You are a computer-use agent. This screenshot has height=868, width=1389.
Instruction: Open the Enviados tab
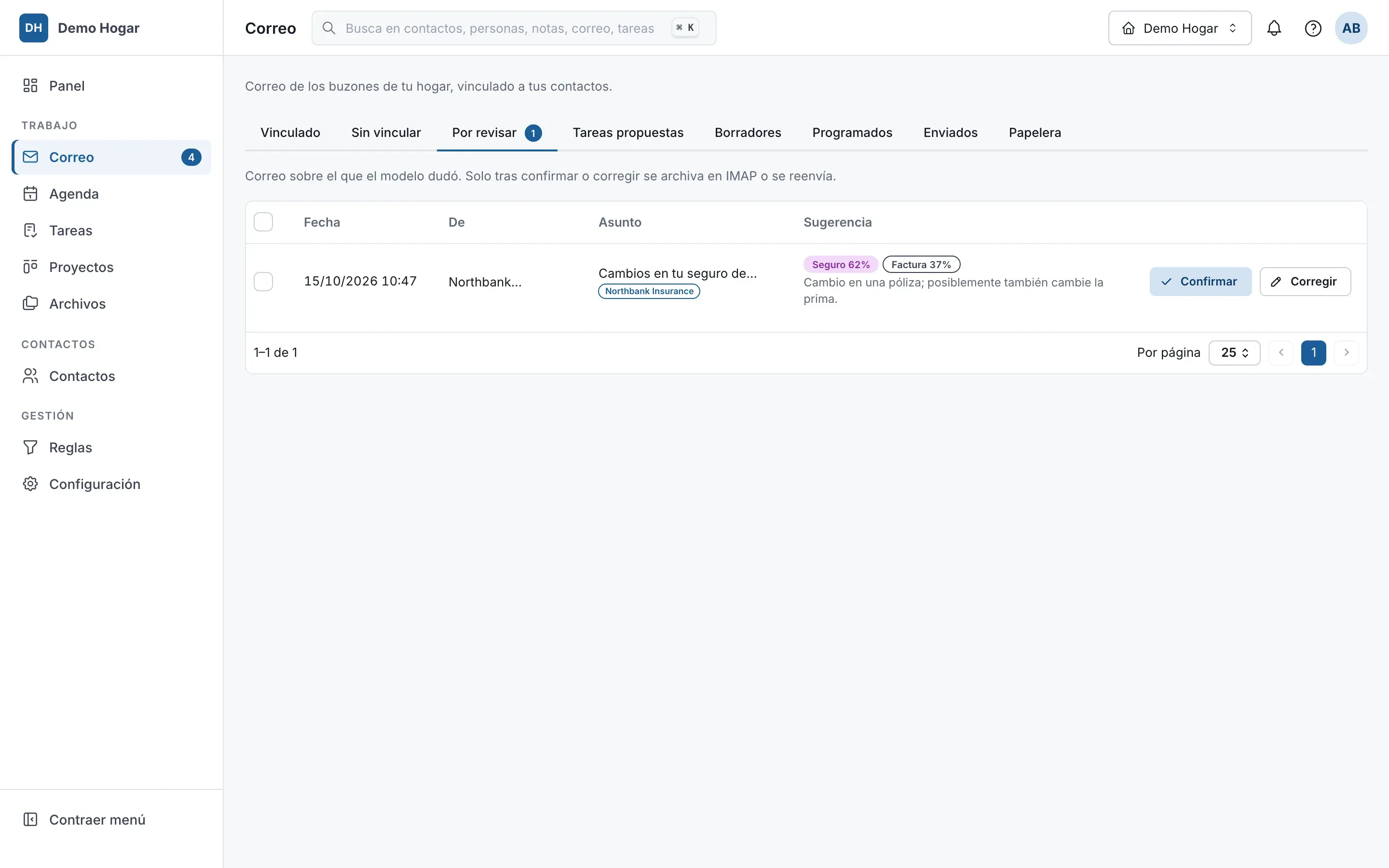pos(951,133)
